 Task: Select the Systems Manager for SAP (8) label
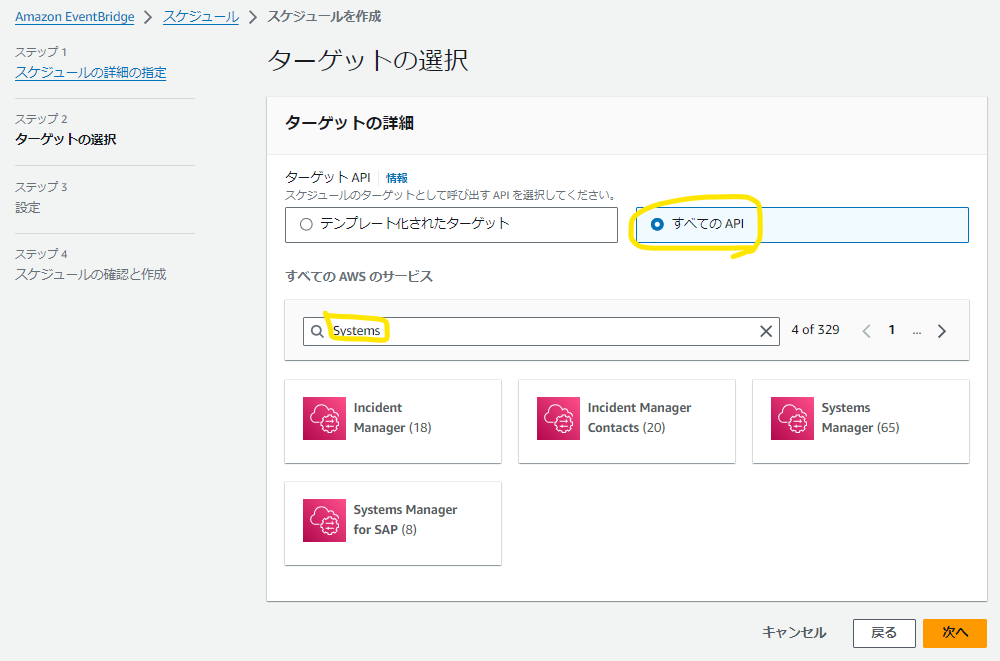coord(405,519)
